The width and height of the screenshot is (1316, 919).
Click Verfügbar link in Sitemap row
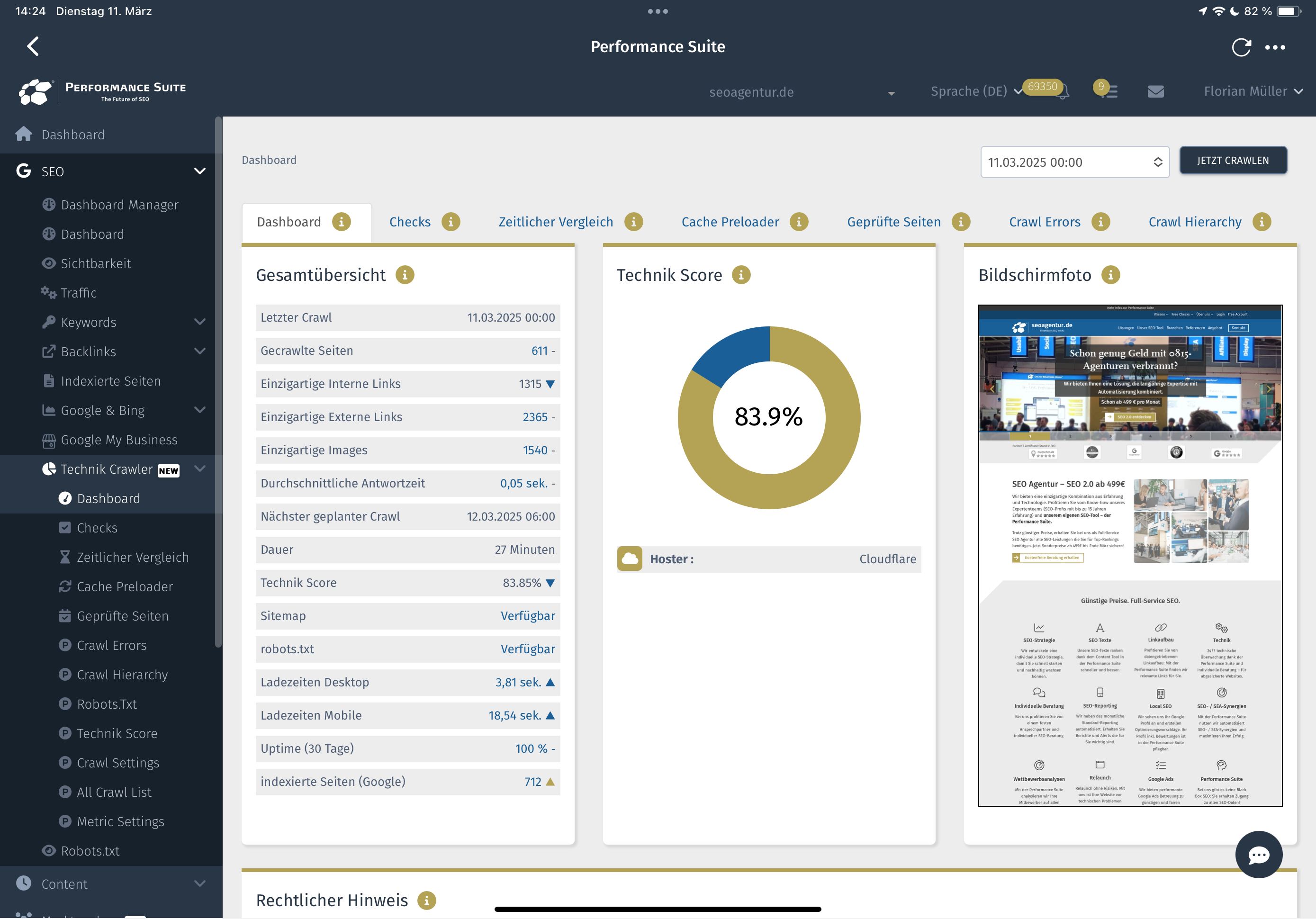(x=528, y=616)
